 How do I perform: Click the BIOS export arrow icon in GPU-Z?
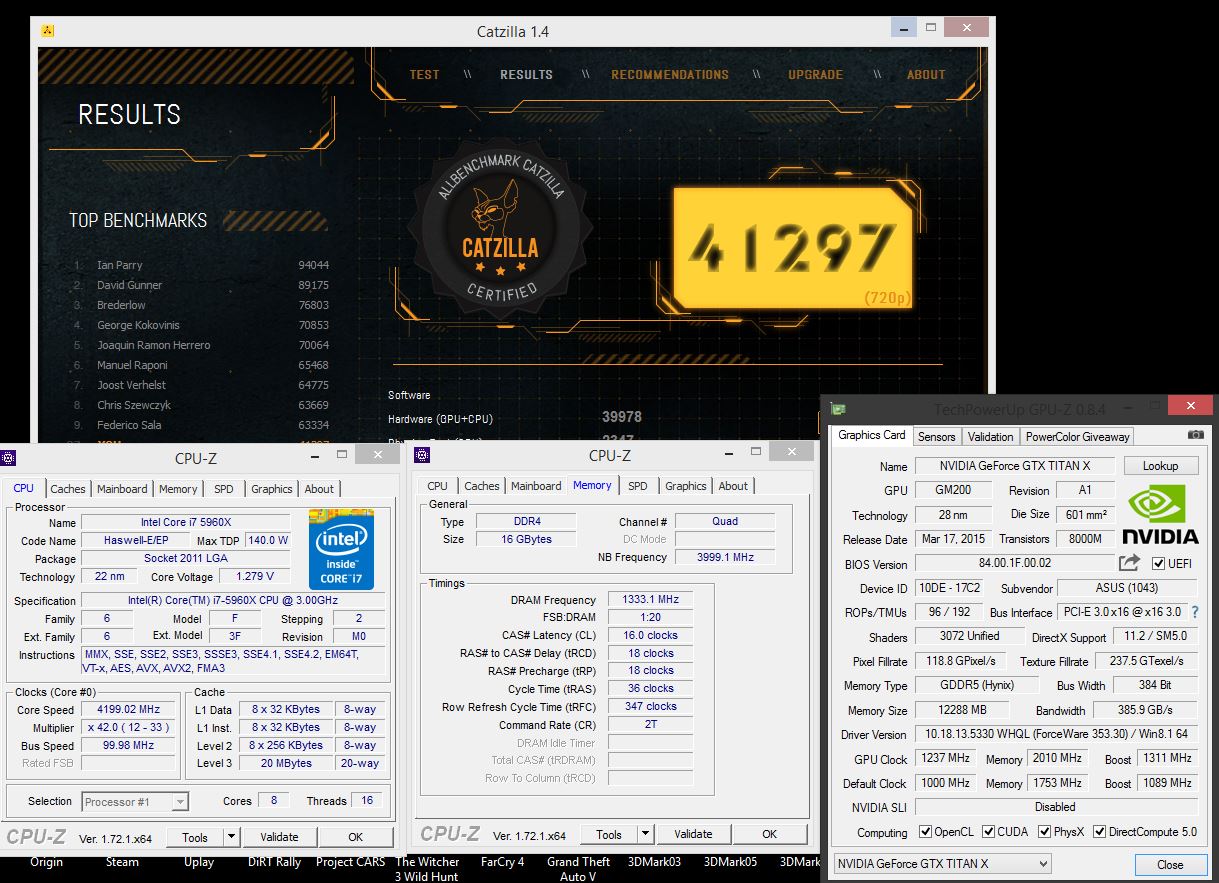(x=1129, y=563)
